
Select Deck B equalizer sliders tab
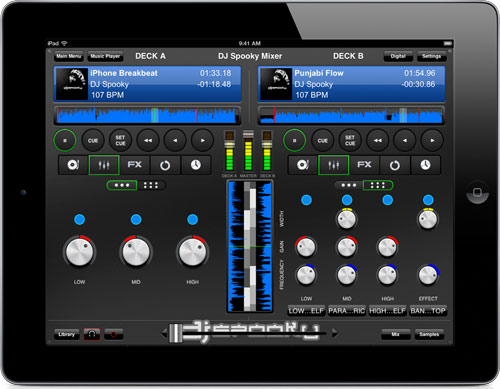click(x=334, y=165)
